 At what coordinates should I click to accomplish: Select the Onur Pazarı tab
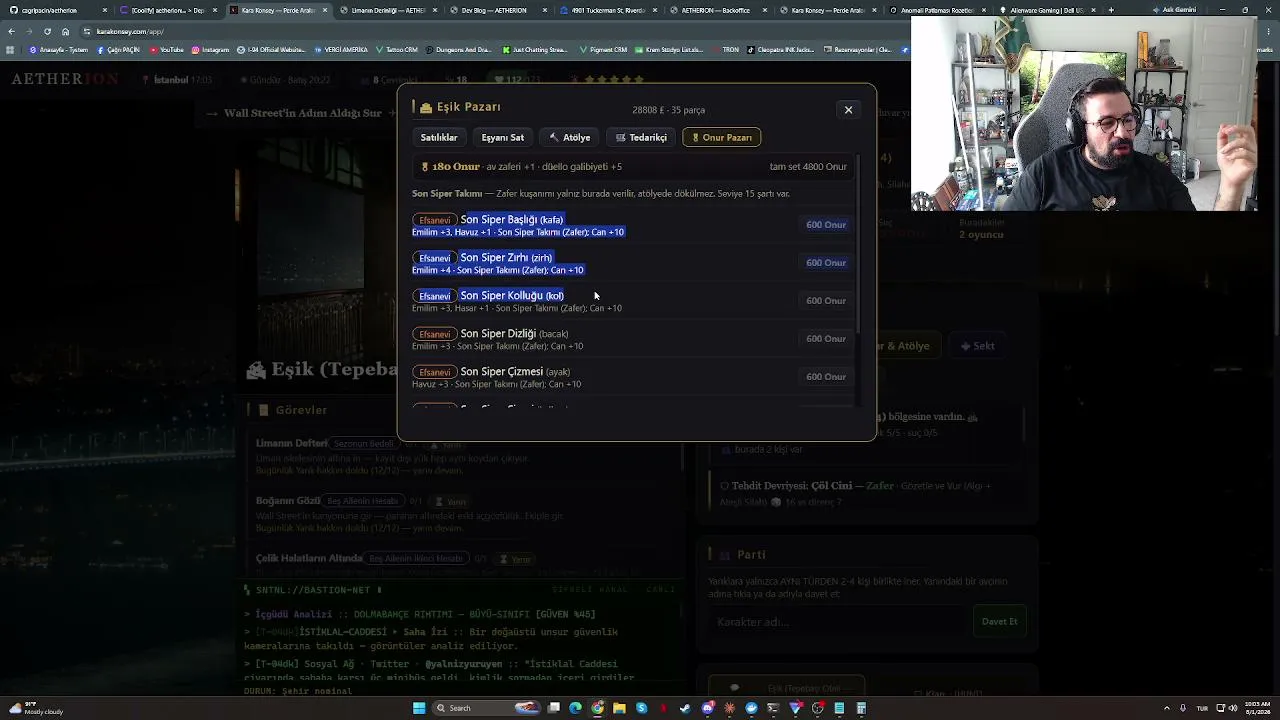(722, 137)
